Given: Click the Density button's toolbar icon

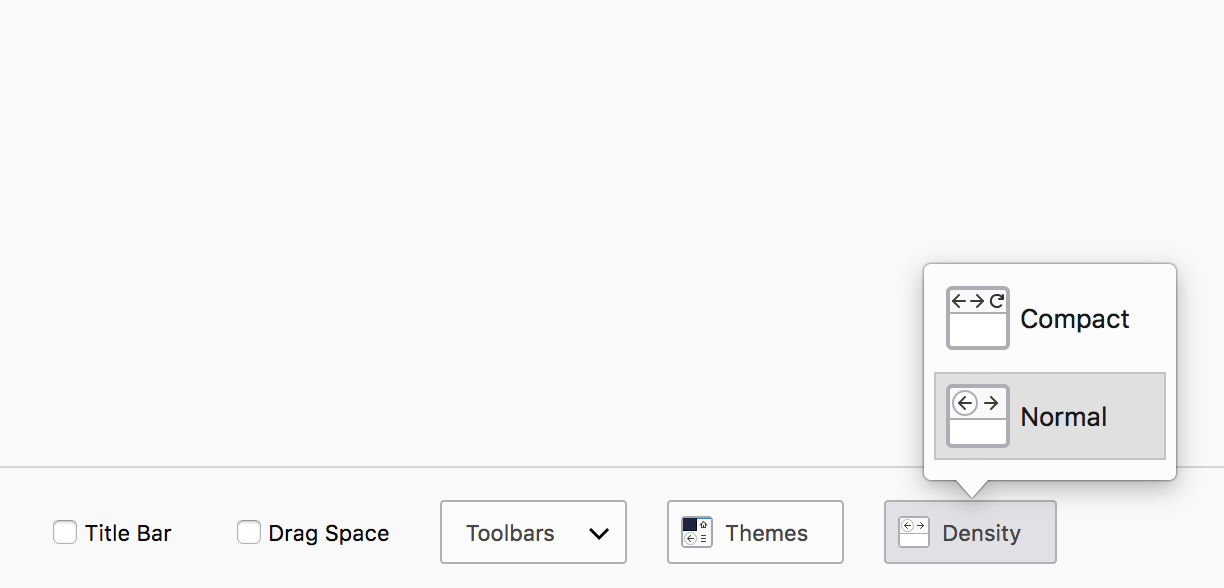Looking at the screenshot, I should coord(914,532).
